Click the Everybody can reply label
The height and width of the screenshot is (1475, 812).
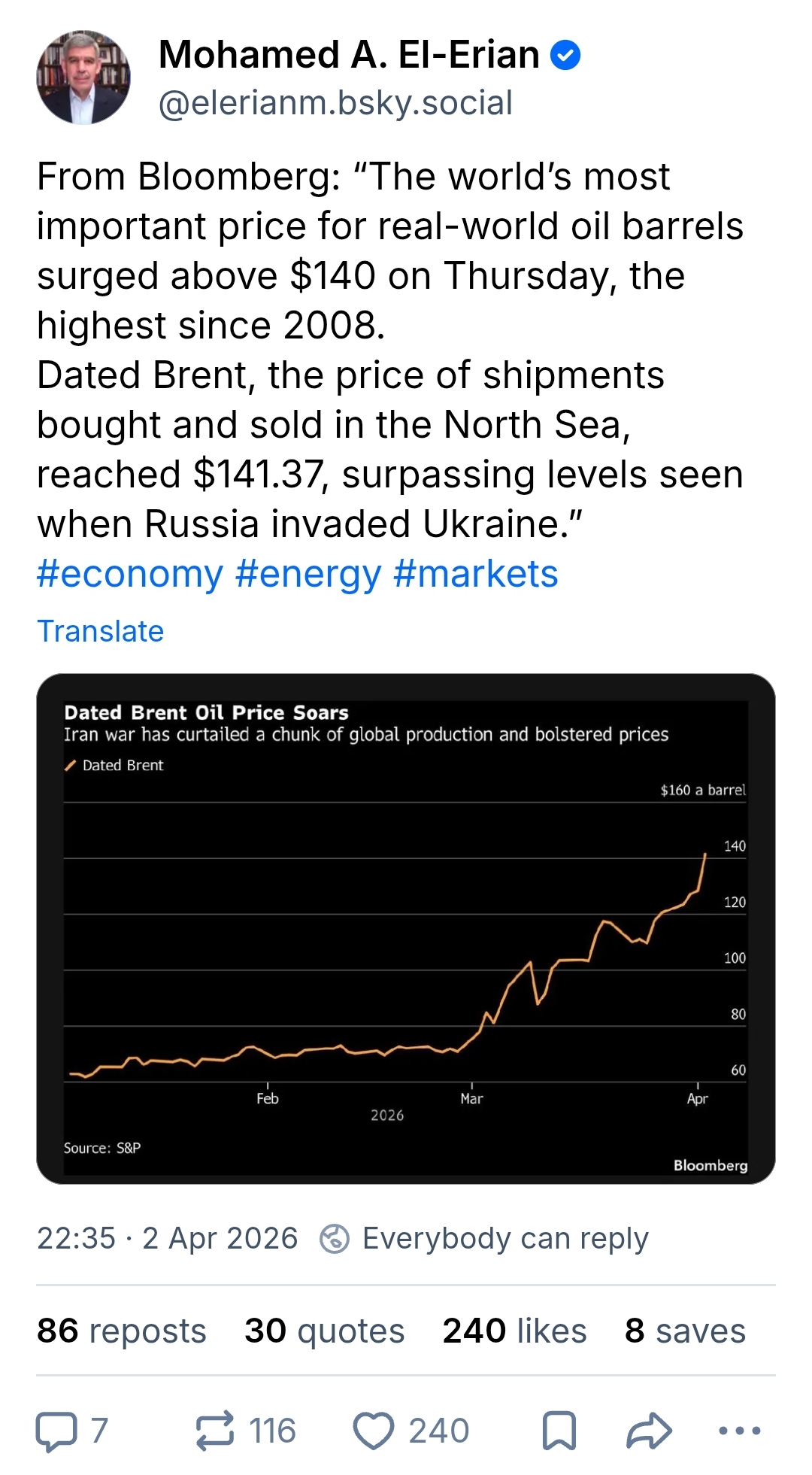[505, 1238]
